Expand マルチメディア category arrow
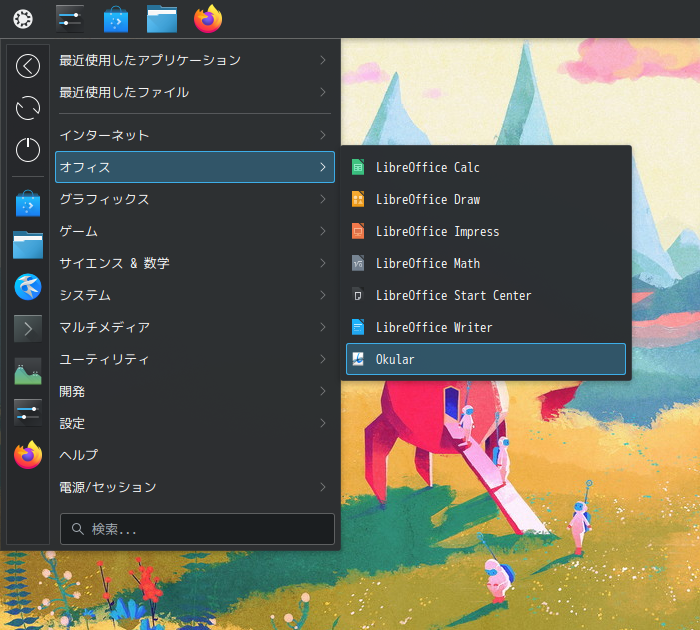 323,327
